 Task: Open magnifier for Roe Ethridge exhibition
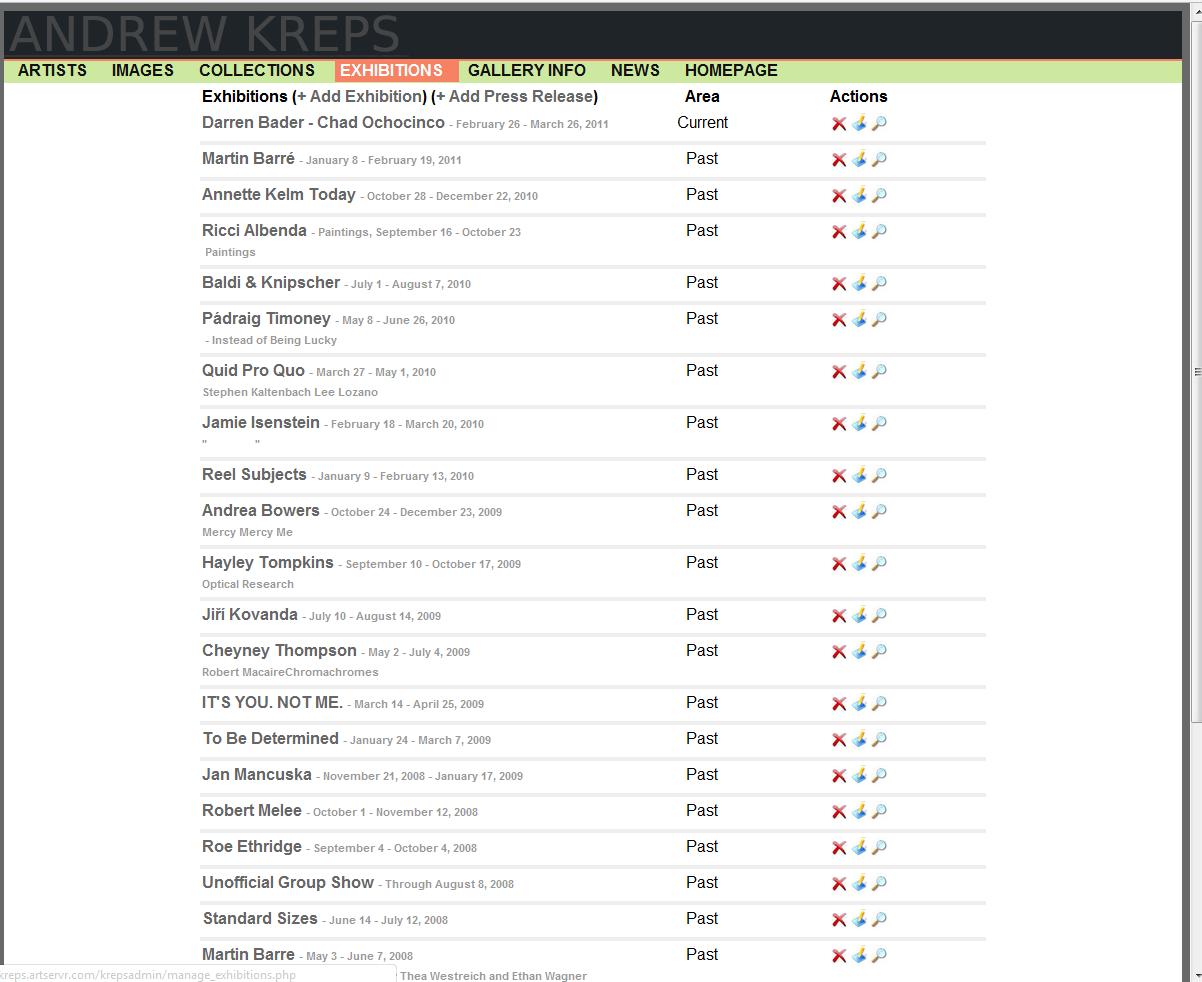click(x=879, y=848)
